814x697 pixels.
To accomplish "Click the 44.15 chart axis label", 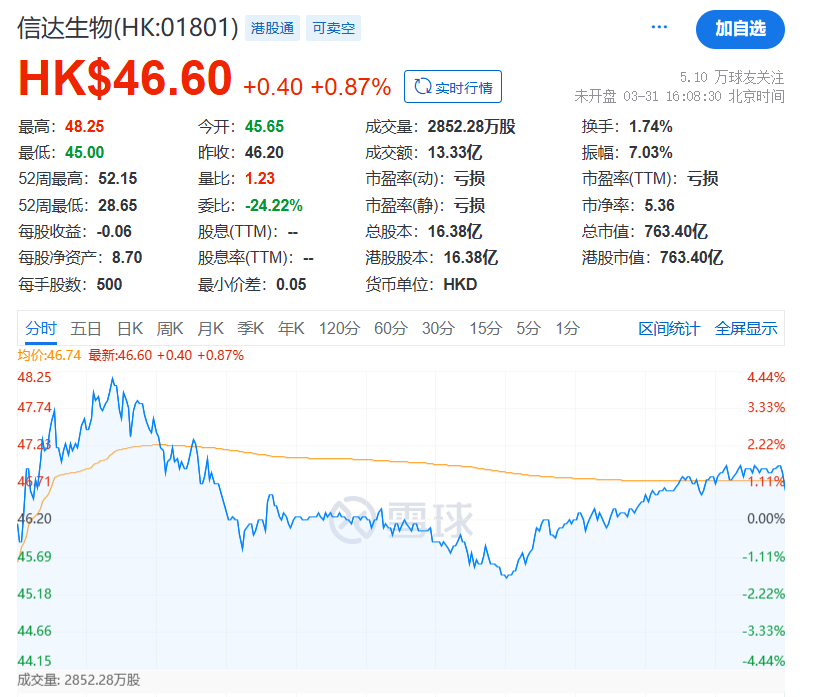I will pos(34,661).
